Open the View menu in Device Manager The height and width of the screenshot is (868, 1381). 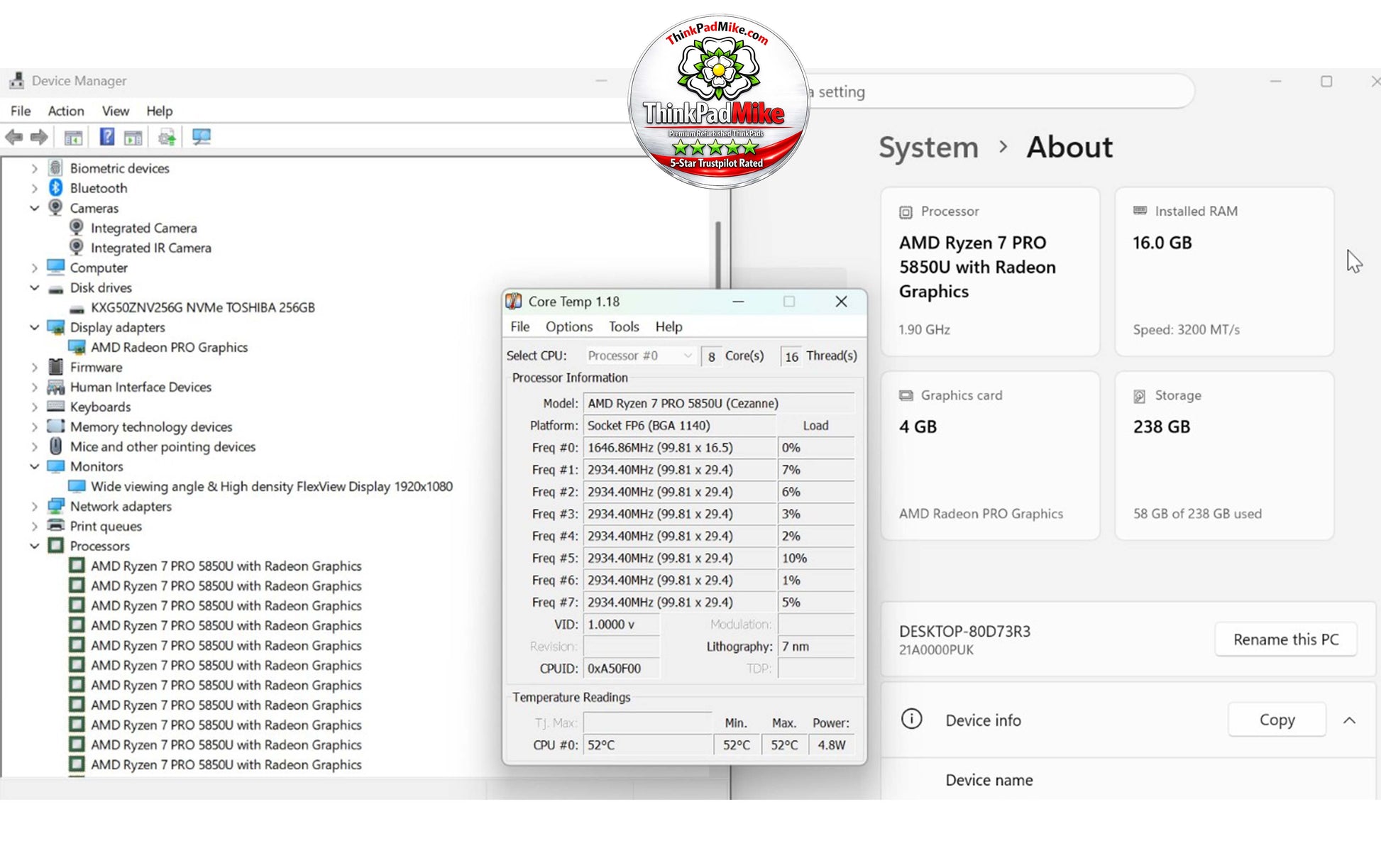pyautogui.click(x=116, y=111)
